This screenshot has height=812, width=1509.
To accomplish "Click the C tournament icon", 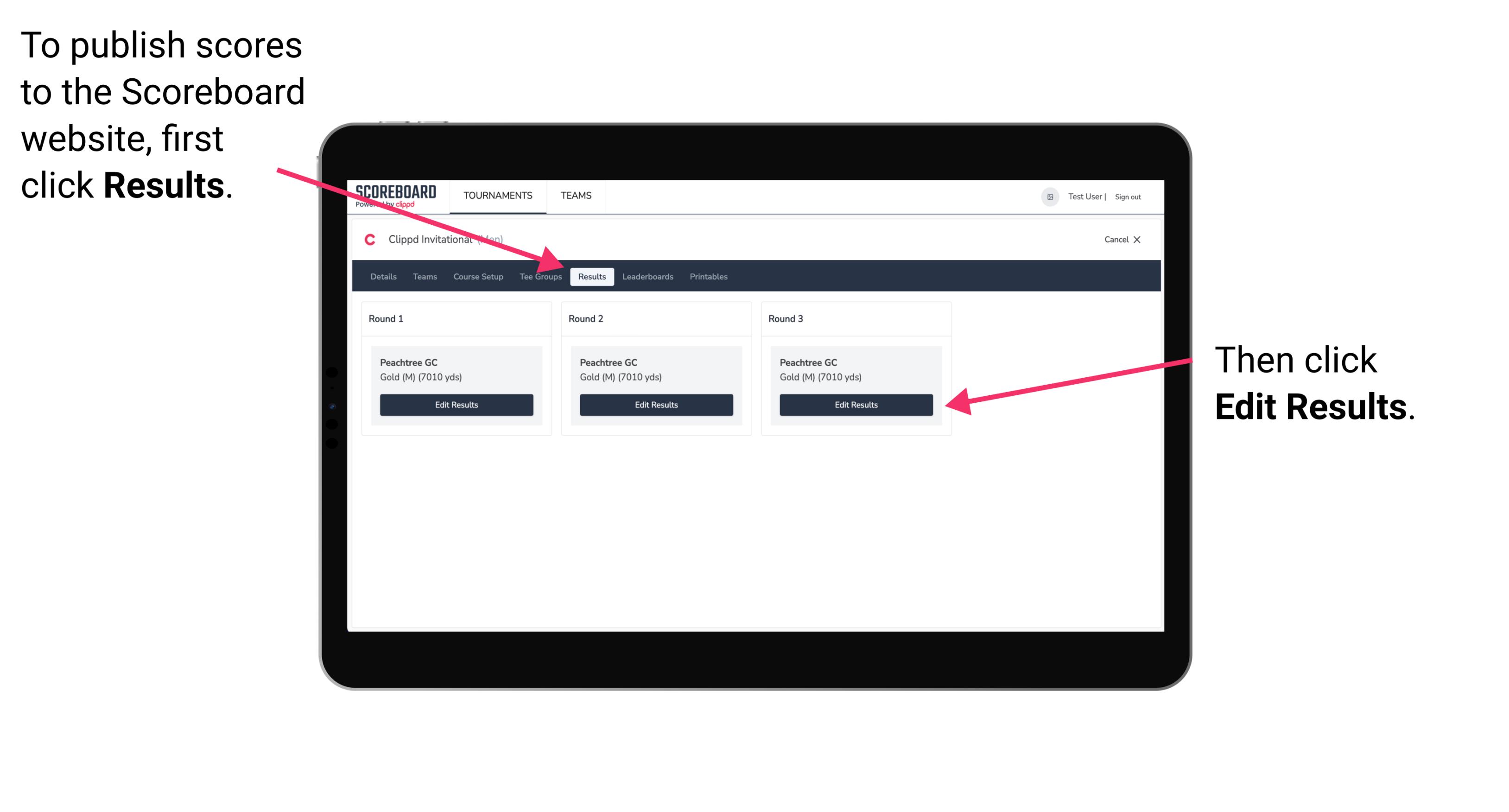I will pos(366,240).
